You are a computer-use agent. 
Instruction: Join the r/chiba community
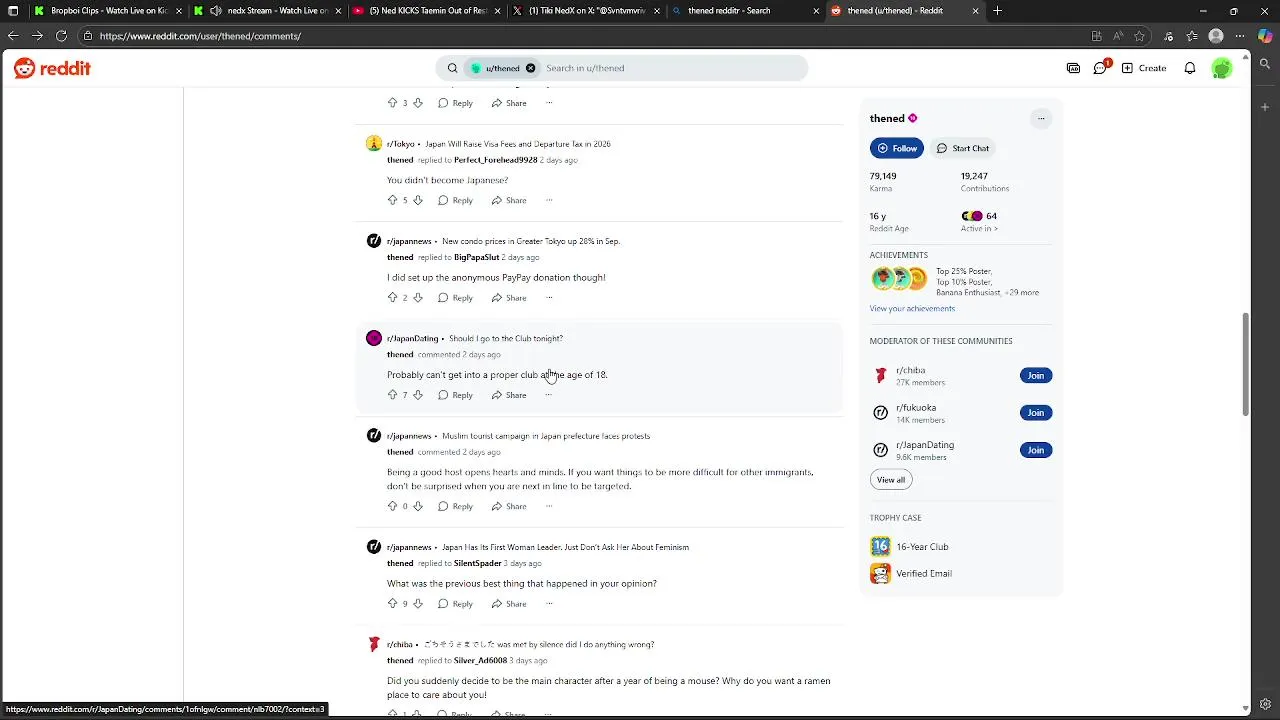pyautogui.click(x=1036, y=375)
